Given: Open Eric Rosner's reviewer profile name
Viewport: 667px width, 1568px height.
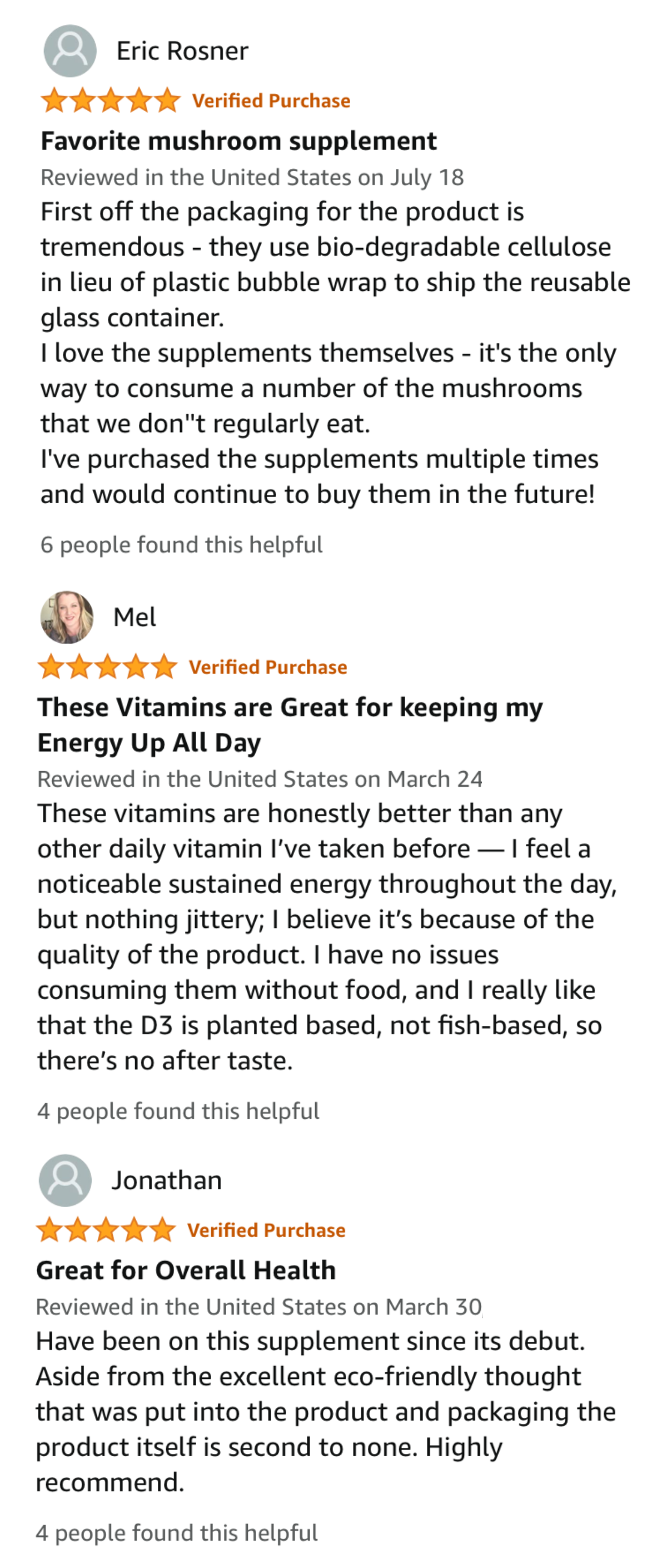Looking at the screenshot, I should (x=182, y=51).
